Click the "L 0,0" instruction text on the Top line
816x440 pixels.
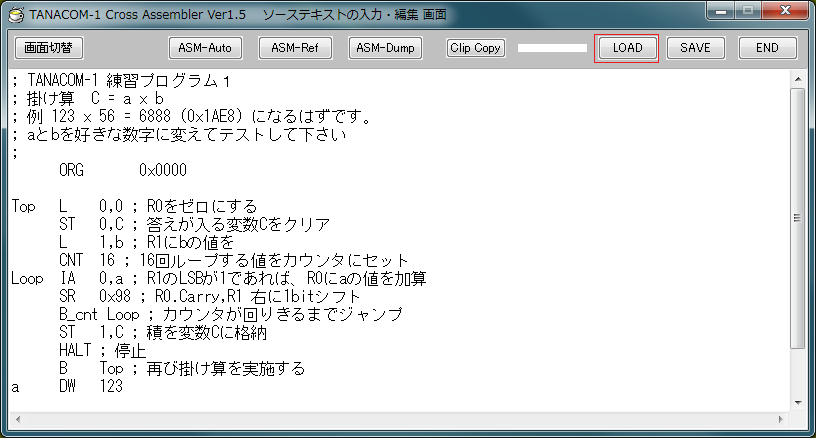click(91, 206)
